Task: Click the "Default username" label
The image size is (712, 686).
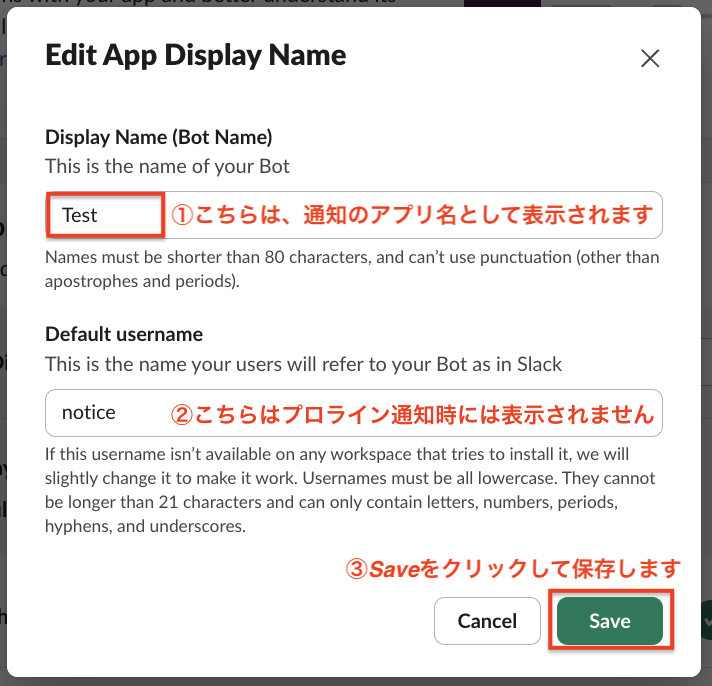Action: click(124, 334)
